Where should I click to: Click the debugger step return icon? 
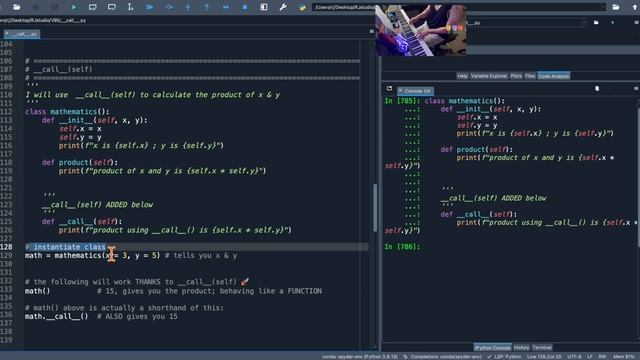coord(207,7)
